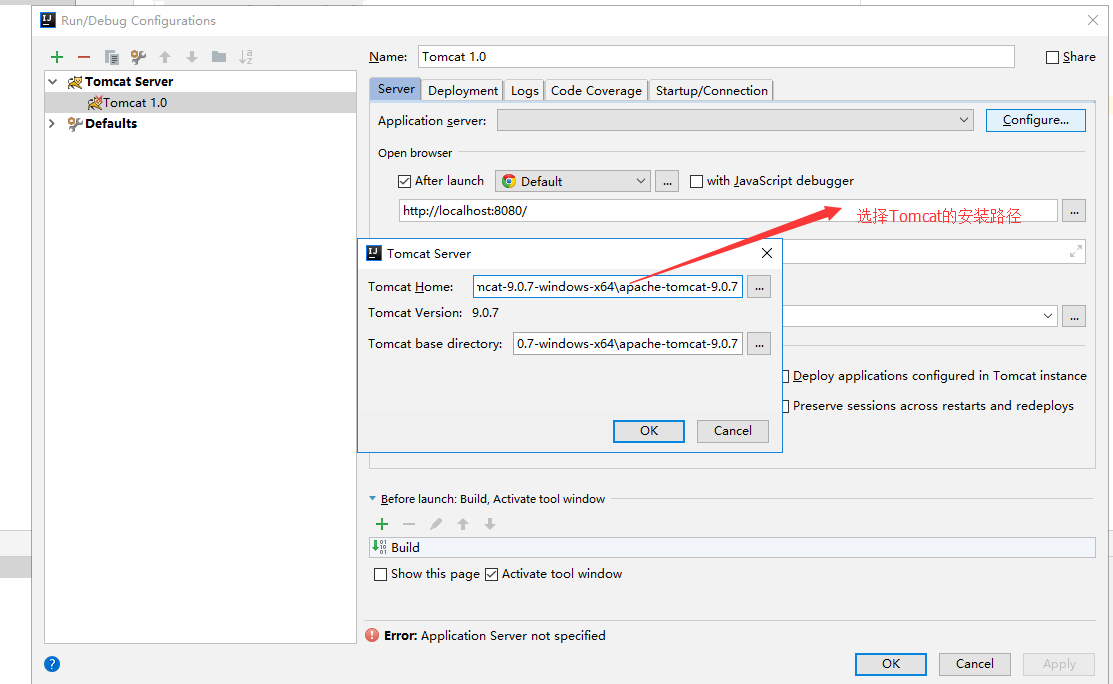1113x684 pixels.
Task: Remove before-launch task minus icon
Action: tap(409, 524)
